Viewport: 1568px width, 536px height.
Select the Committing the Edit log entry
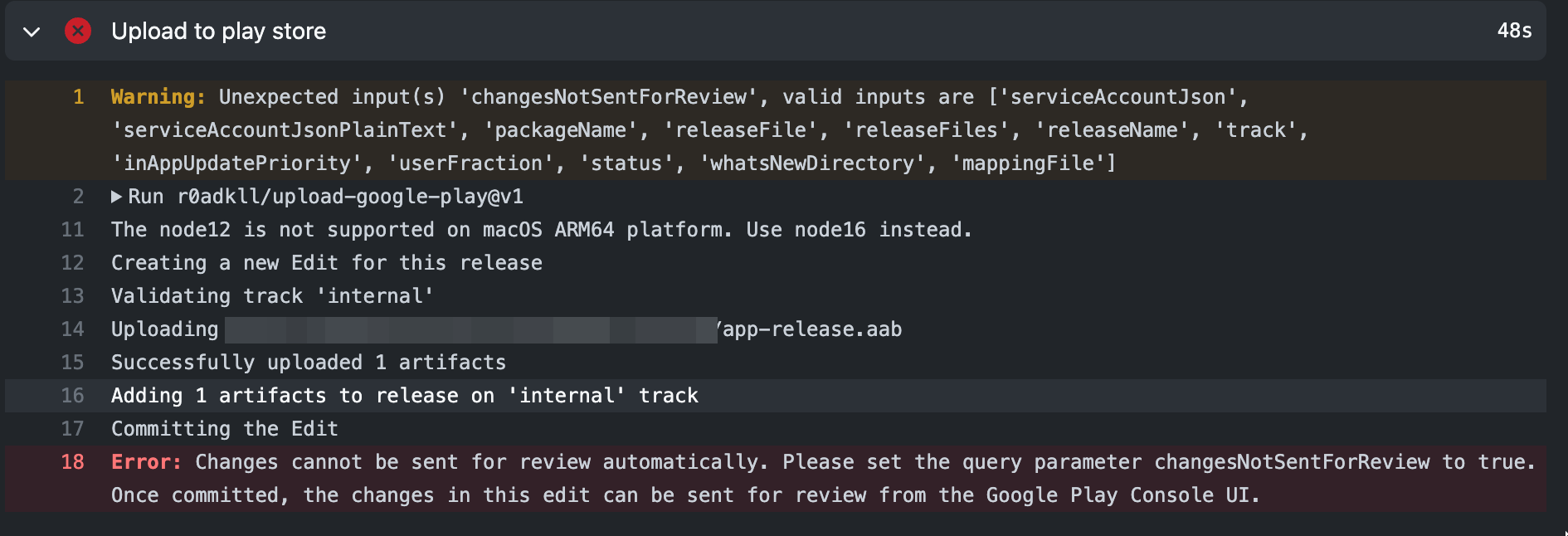point(224,429)
